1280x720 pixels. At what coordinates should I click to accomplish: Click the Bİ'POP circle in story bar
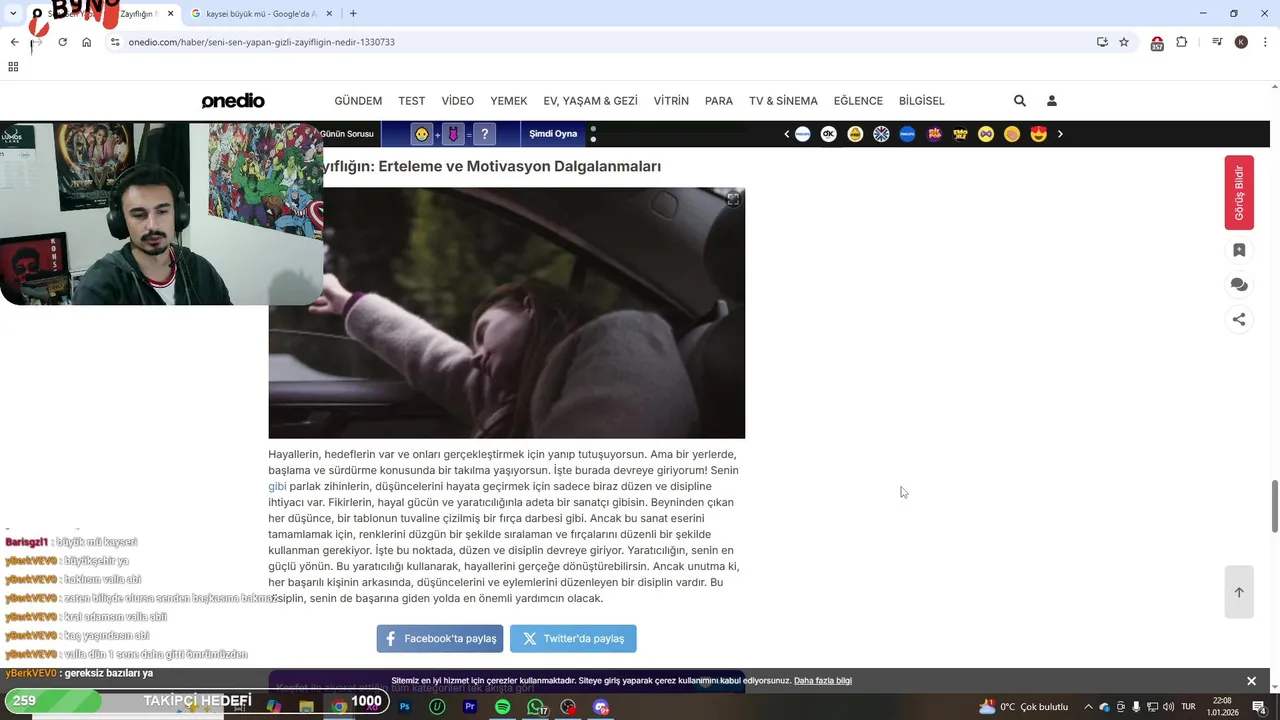pos(934,134)
